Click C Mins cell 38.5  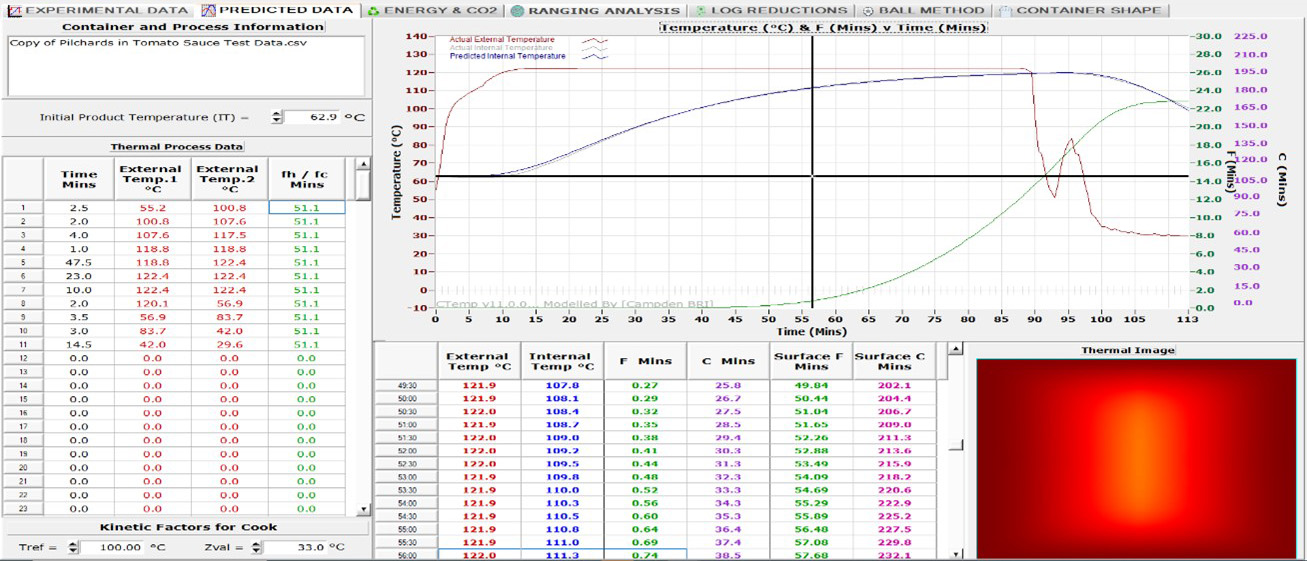tap(729, 555)
